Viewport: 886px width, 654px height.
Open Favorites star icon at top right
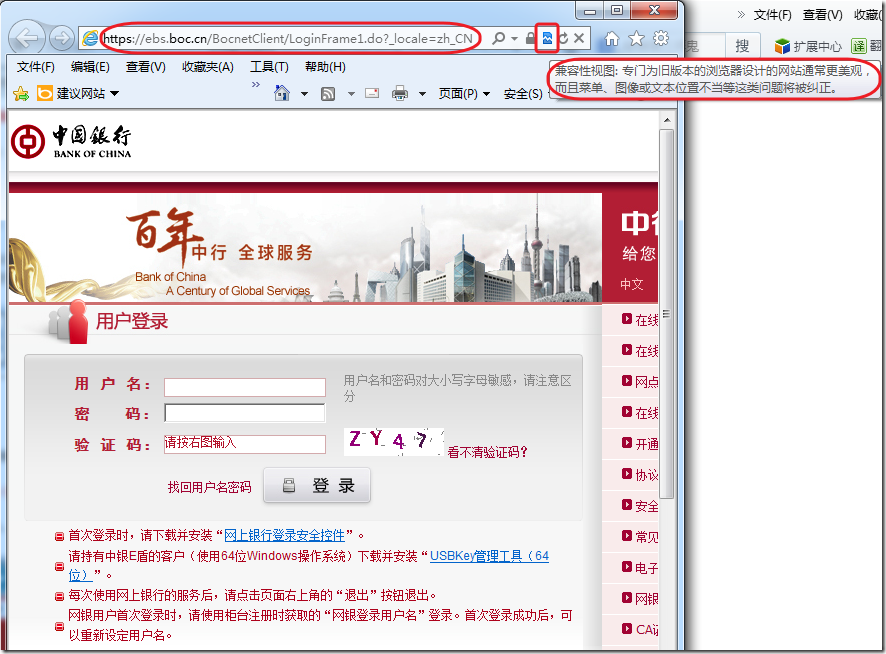pos(636,38)
